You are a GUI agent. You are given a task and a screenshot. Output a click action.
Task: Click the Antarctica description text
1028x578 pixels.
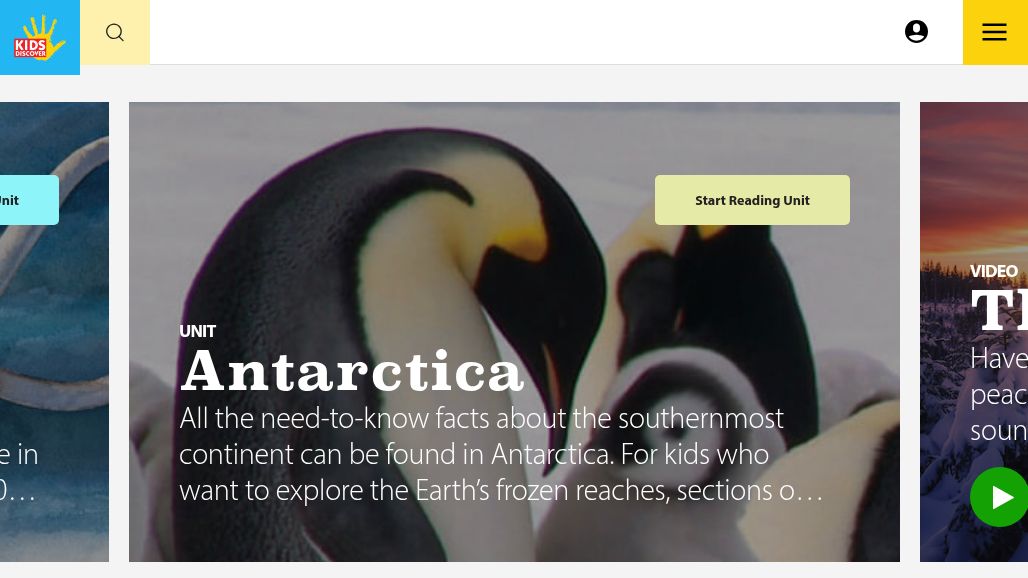[x=501, y=454]
